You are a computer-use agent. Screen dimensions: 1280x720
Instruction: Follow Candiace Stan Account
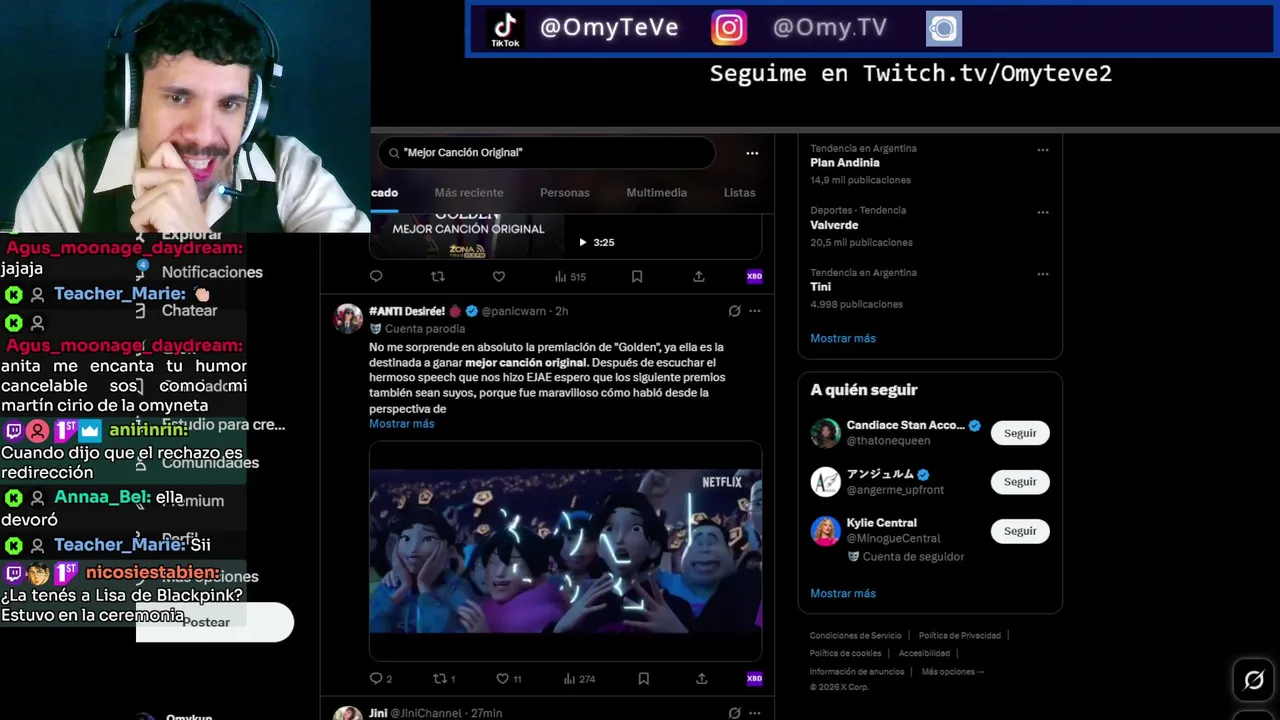1020,433
